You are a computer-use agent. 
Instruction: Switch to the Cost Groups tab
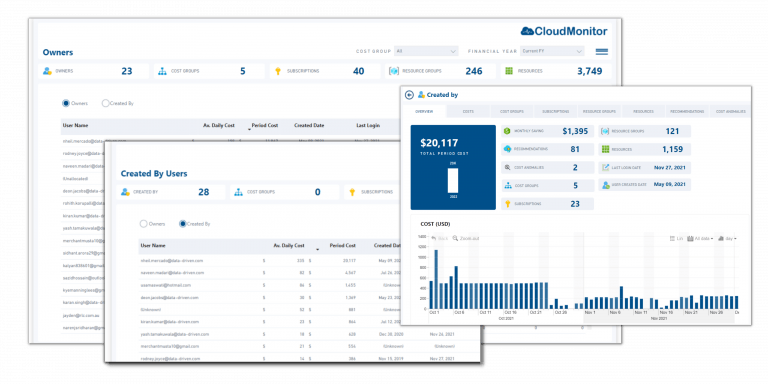pos(512,112)
